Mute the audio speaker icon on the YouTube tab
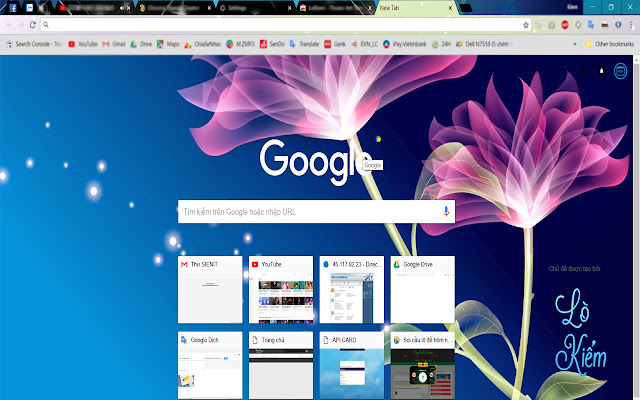 coord(122,8)
